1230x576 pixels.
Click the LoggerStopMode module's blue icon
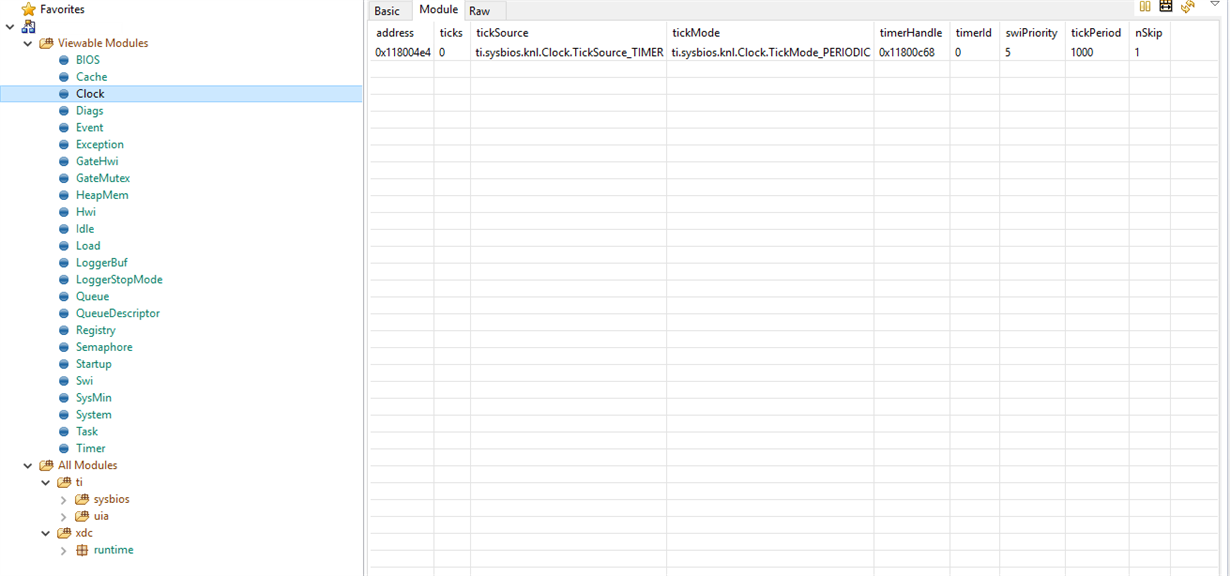[x=64, y=280]
